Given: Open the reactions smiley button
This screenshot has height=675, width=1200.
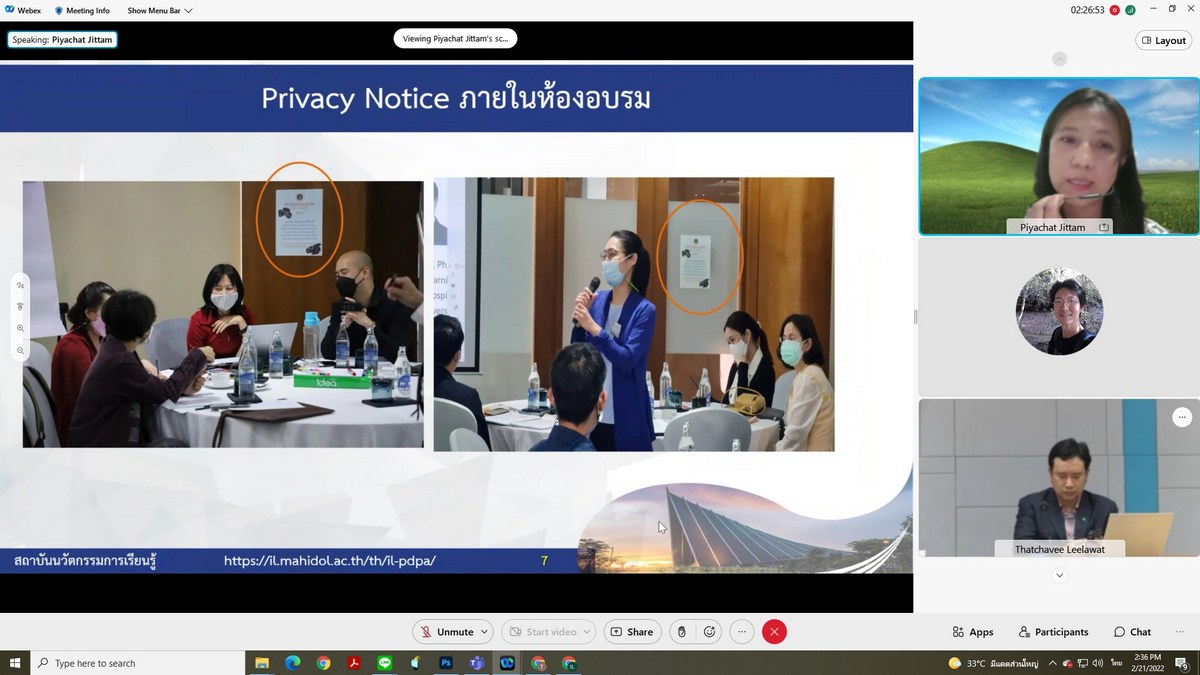Looking at the screenshot, I should (710, 632).
